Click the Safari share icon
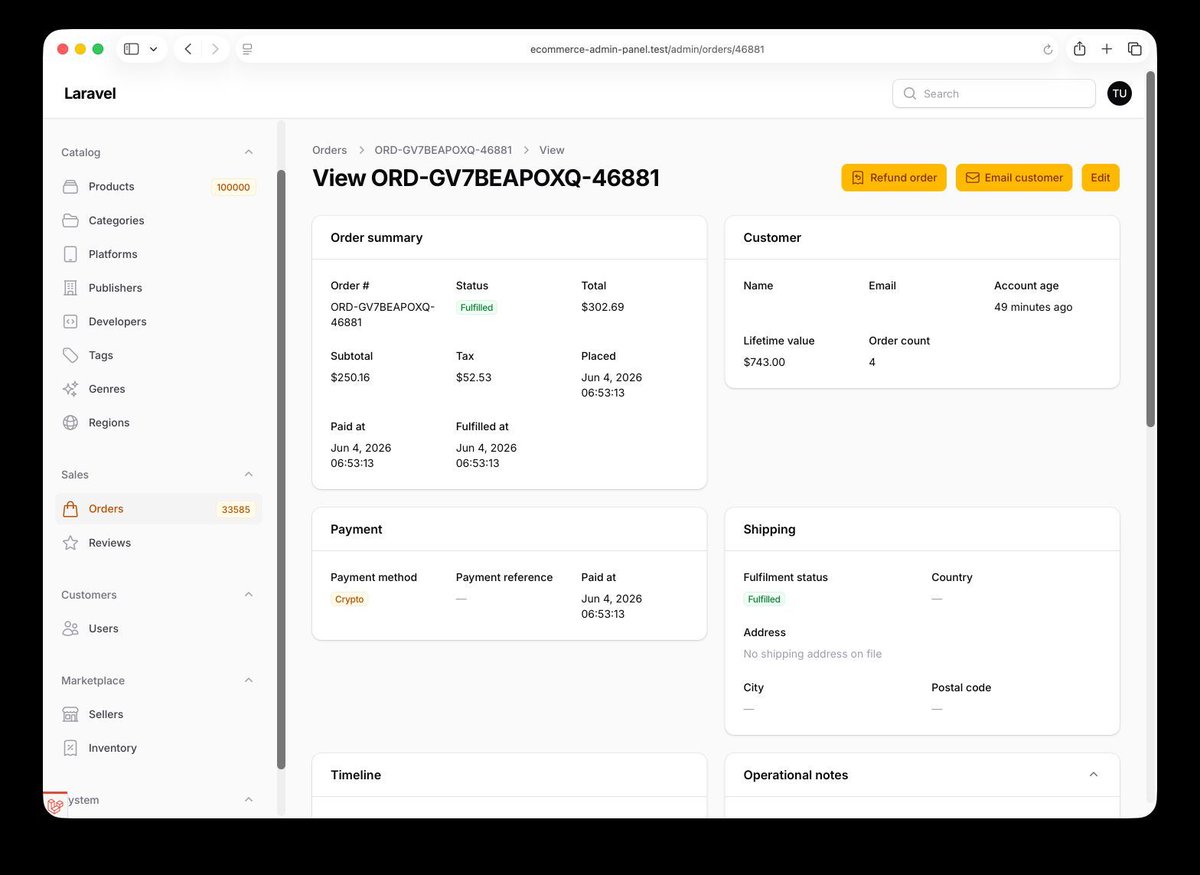Viewport: 1200px width, 875px height. point(1080,49)
